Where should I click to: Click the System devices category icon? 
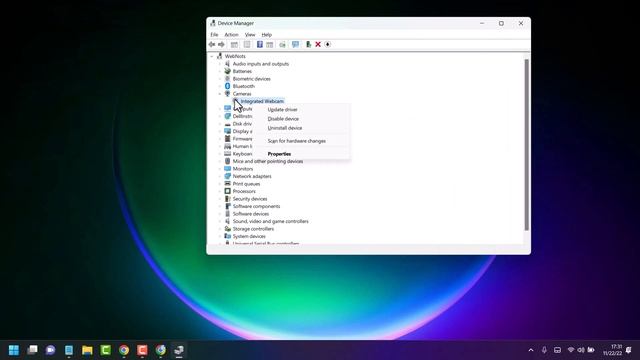[228, 236]
